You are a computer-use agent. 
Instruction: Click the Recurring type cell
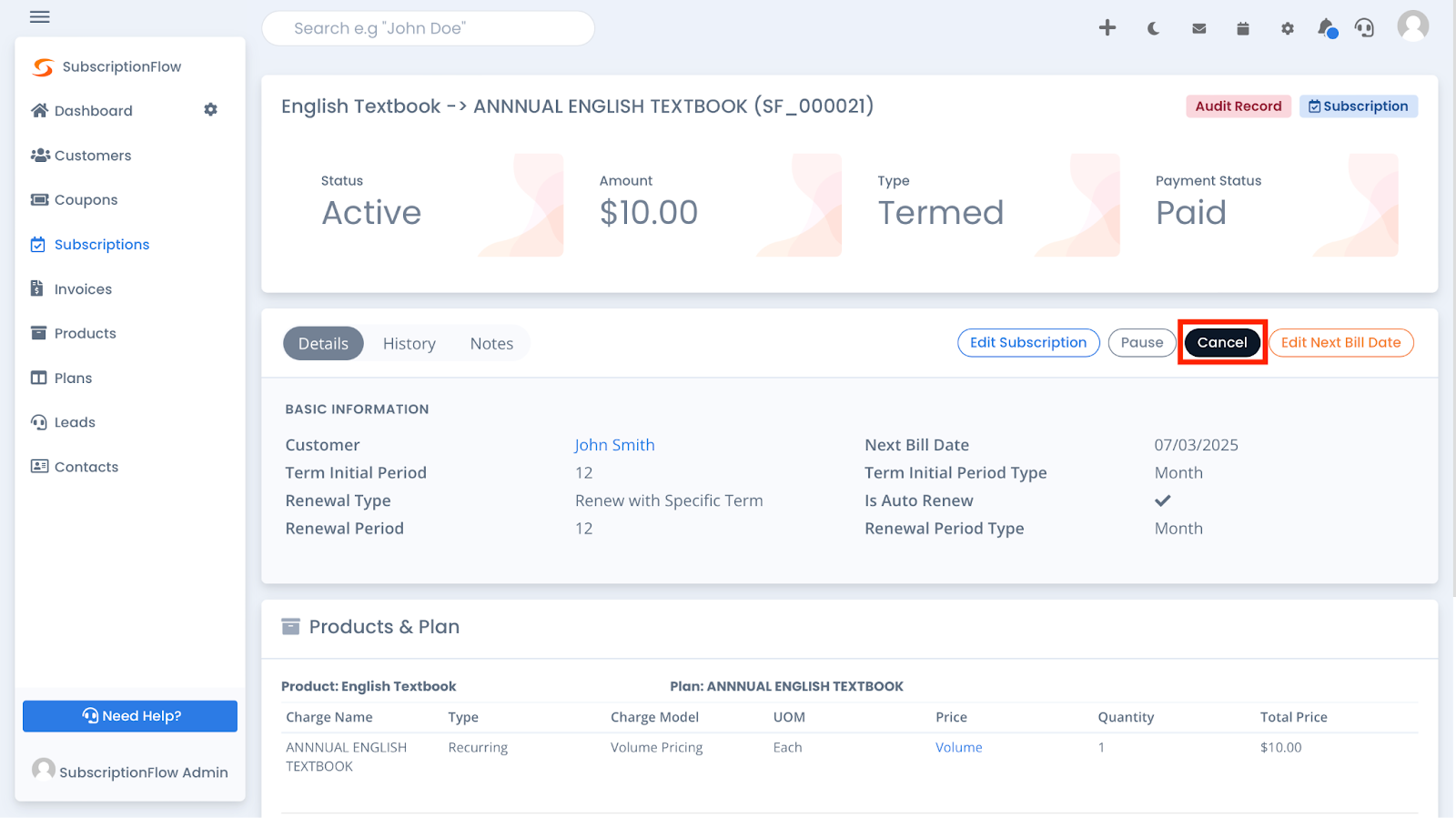tap(478, 748)
